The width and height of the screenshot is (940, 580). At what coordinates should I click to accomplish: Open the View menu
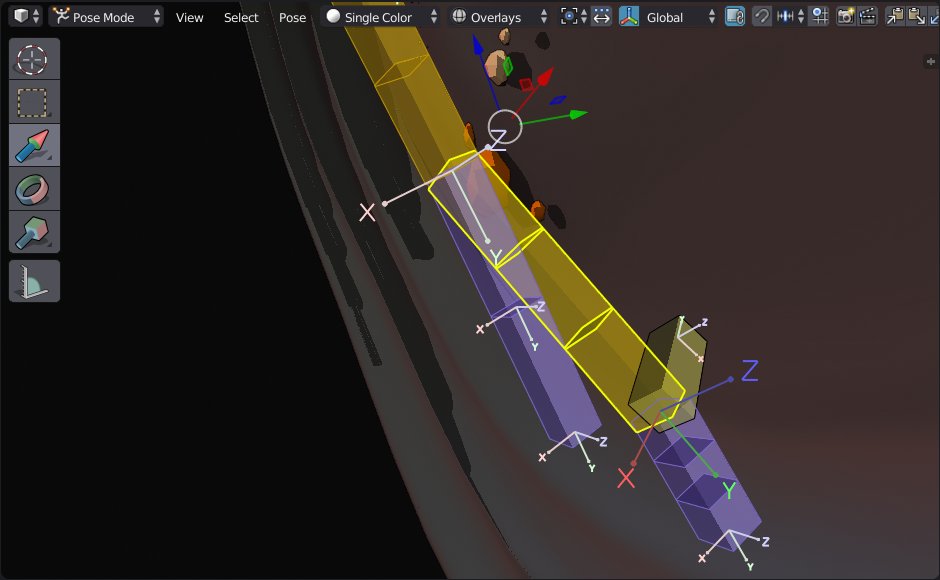click(x=189, y=16)
